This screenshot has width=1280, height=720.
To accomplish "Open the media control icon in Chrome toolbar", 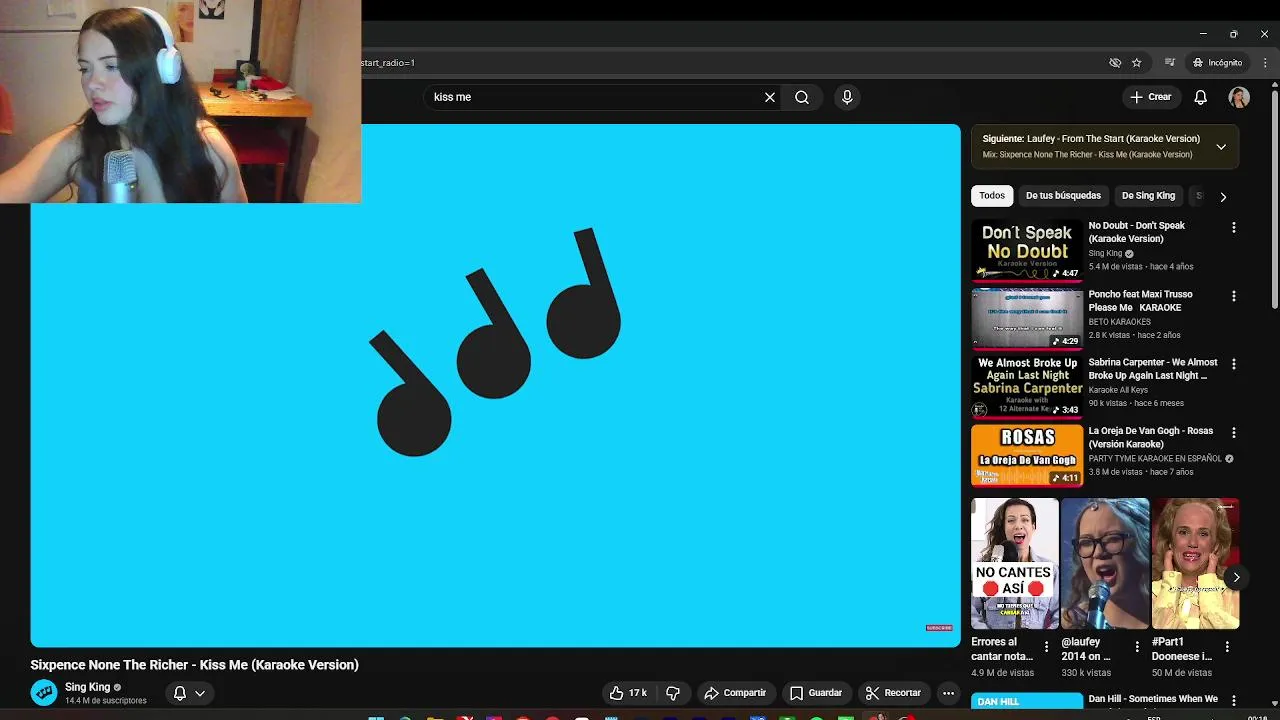I will 1170,62.
